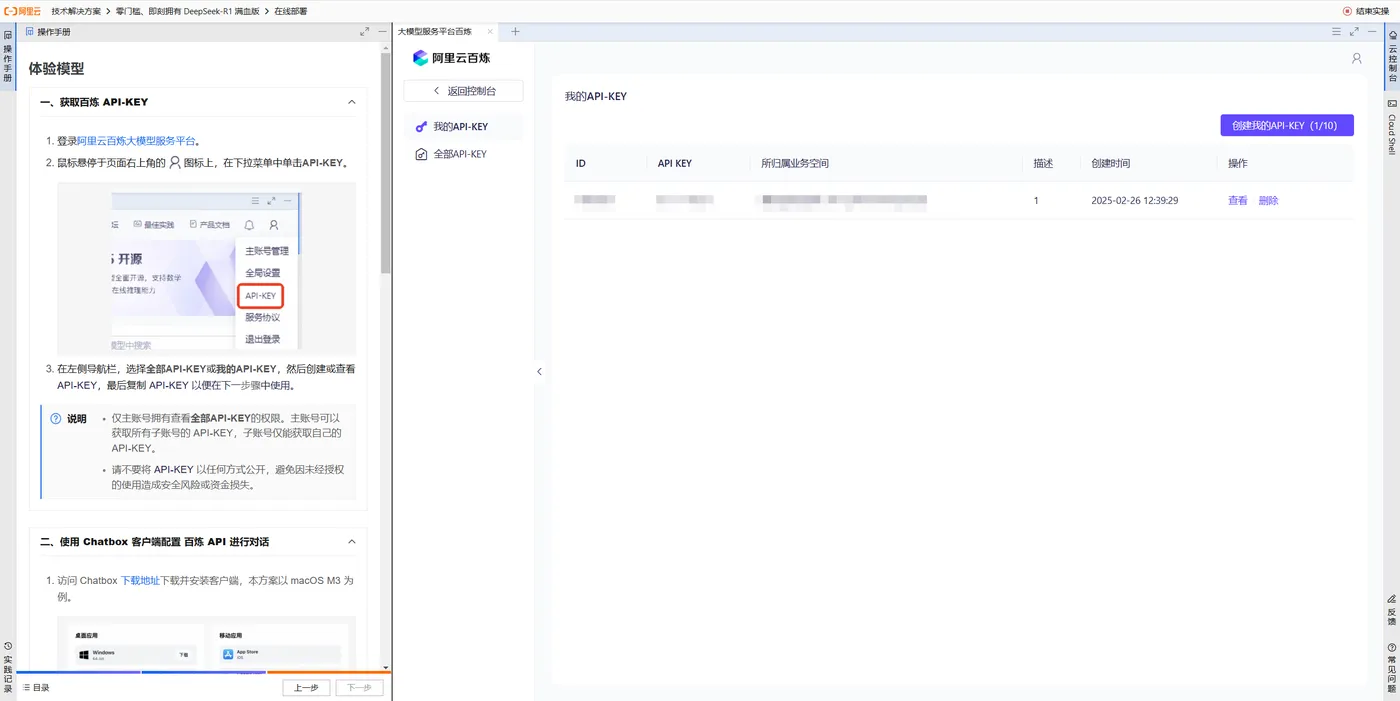The width and height of the screenshot is (1400, 701).
Task: Click the 2025-02-26 12:39:29 timestamp cell
Action: (x=1135, y=200)
